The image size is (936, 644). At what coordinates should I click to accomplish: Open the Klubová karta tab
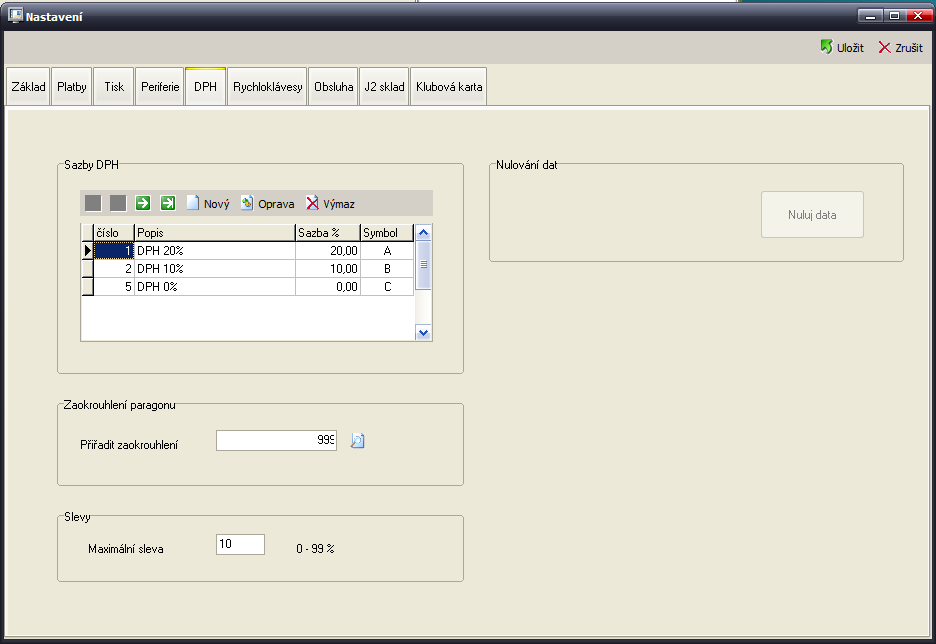click(x=449, y=87)
